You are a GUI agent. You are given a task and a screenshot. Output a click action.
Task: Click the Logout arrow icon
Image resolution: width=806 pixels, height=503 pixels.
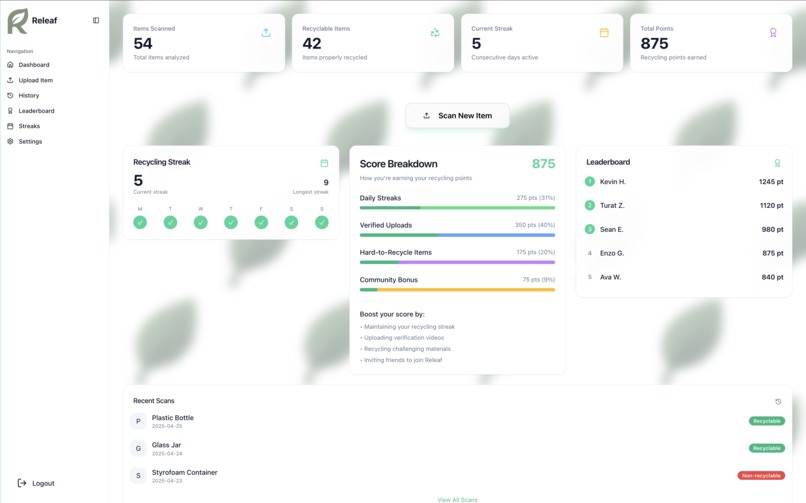point(22,483)
